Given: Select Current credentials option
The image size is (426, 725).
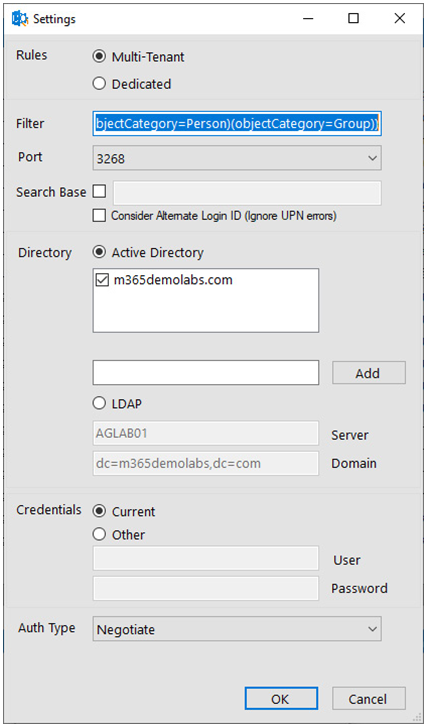Looking at the screenshot, I should pos(124,511).
